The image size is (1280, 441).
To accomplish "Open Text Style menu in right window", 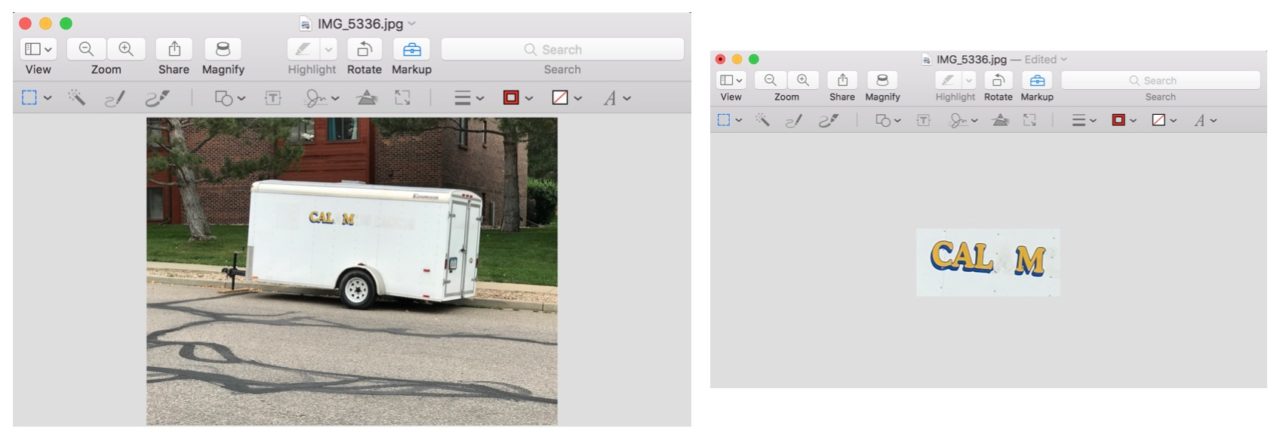I will coord(1204,120).
